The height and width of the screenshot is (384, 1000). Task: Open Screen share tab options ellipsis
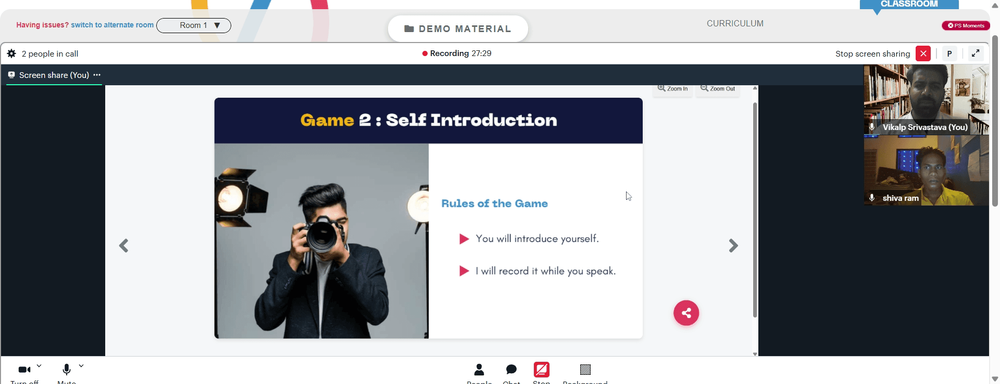coord(97,75)
